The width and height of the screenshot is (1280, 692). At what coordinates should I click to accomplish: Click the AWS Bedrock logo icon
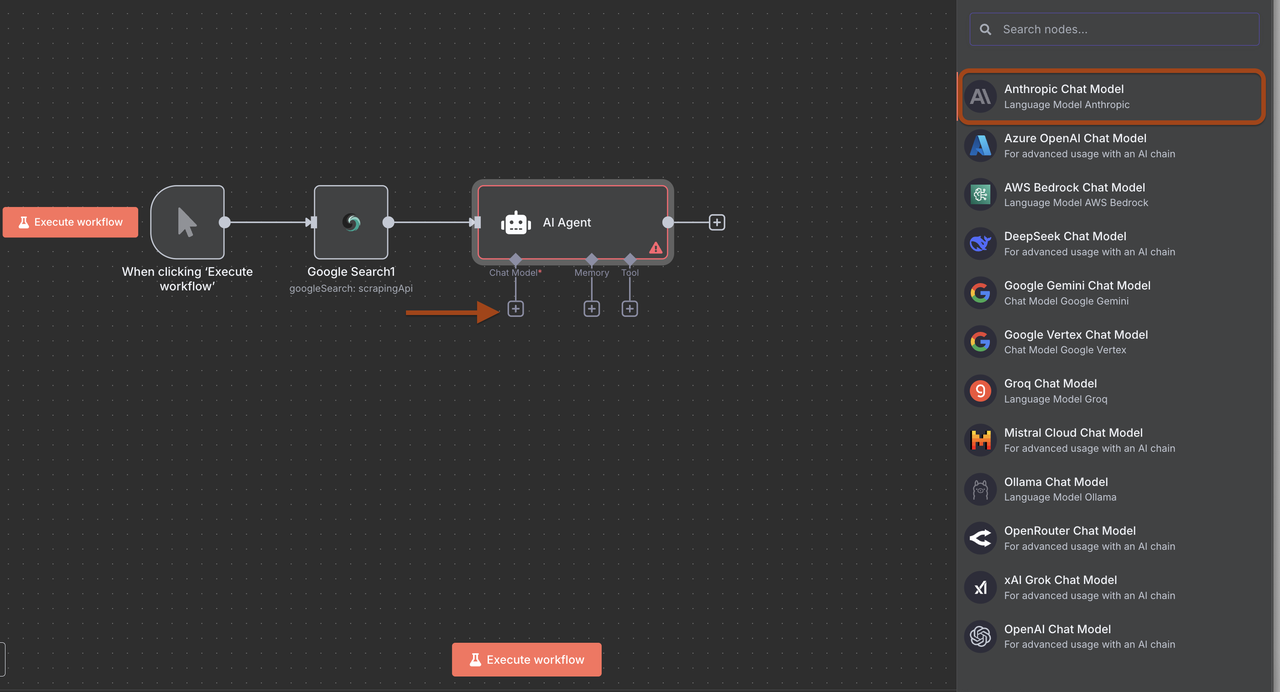pos(980,194)
